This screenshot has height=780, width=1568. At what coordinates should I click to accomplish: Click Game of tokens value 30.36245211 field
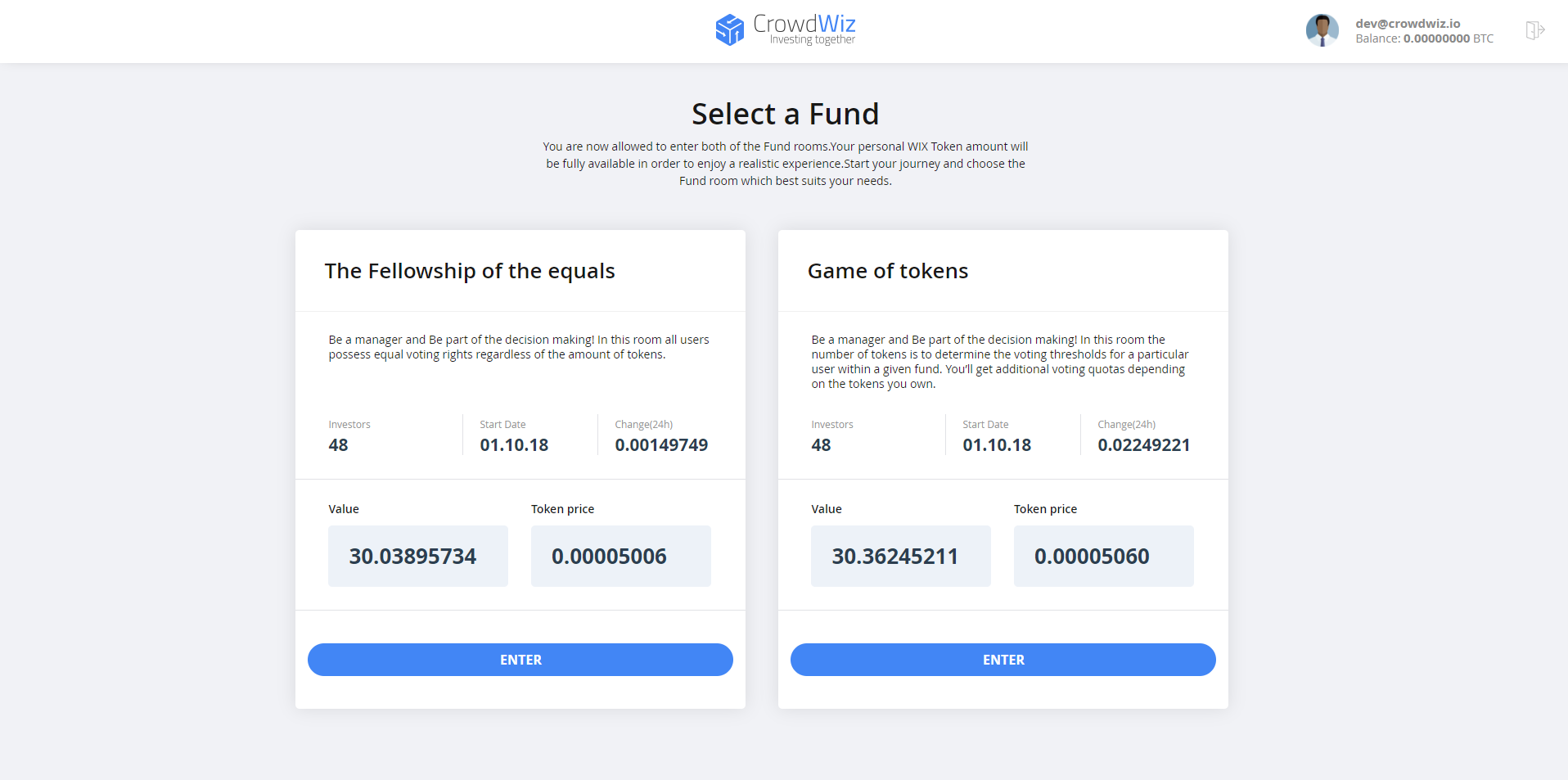pos(901,557)
